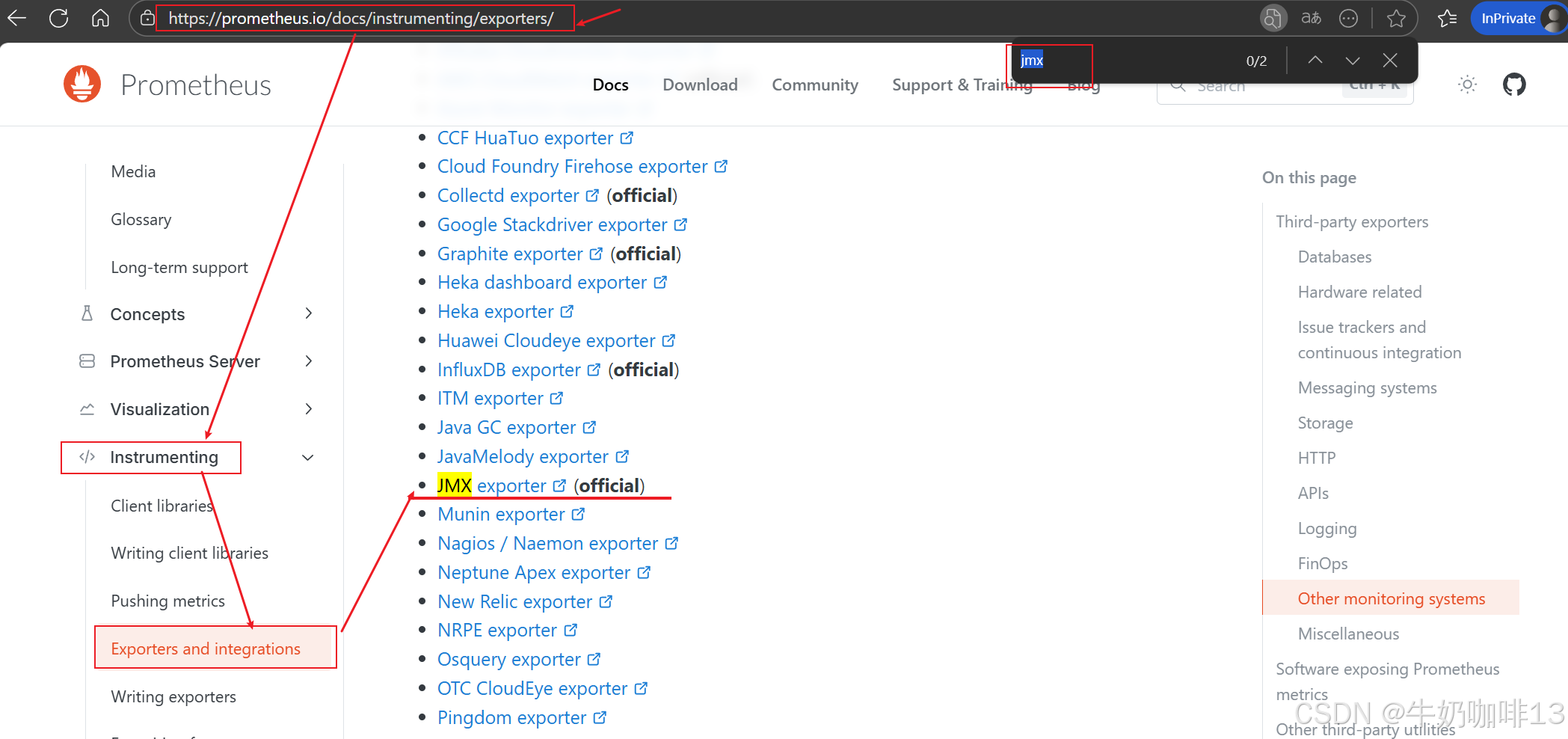This screenshot has width=1568, height=739.
Task: Close the find bar
Action: [x=1390, y=61]
